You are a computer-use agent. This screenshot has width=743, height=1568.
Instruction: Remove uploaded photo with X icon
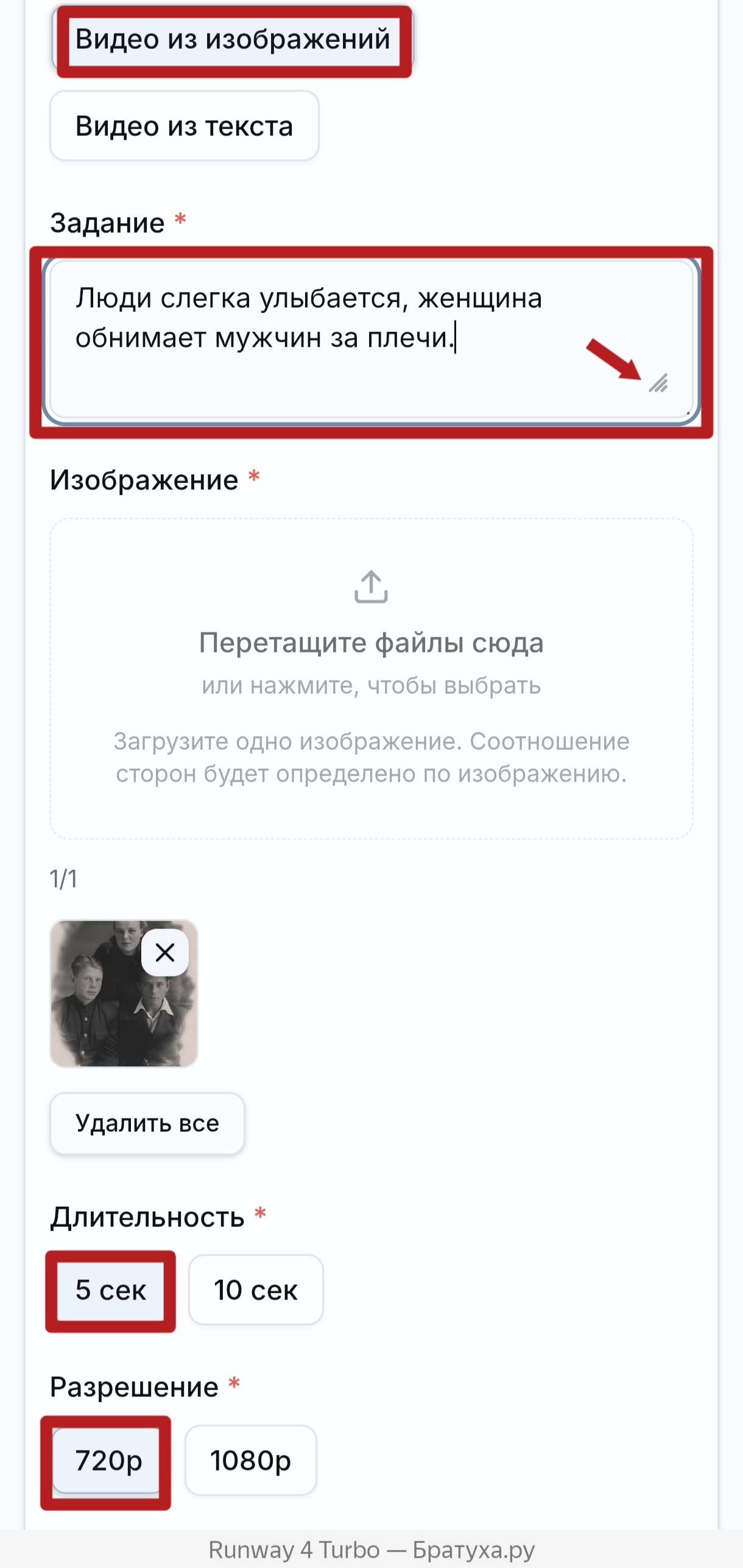tap(165, 952)
